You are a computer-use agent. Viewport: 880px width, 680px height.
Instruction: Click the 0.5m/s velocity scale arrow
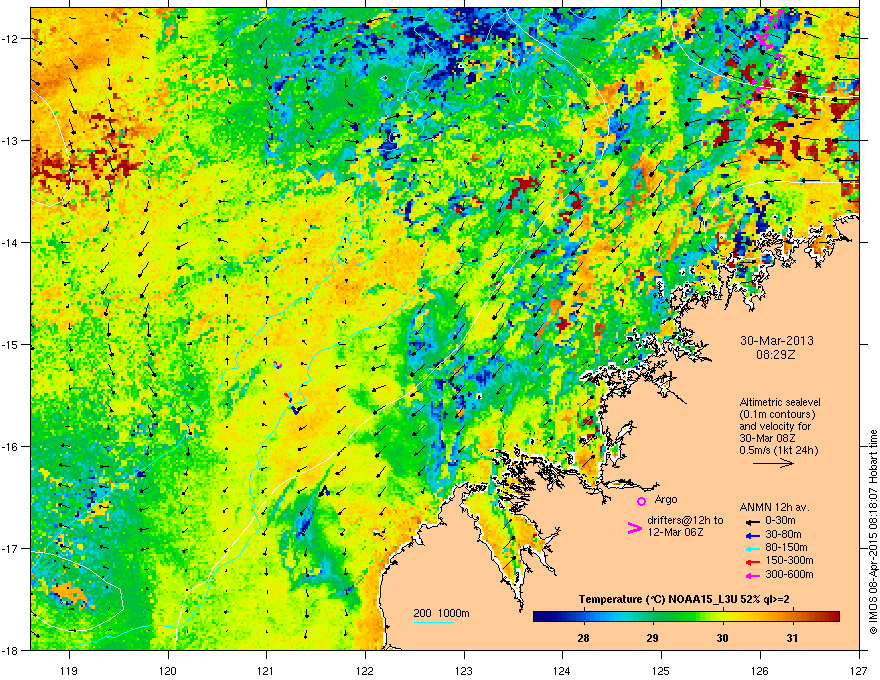point(773,463)
